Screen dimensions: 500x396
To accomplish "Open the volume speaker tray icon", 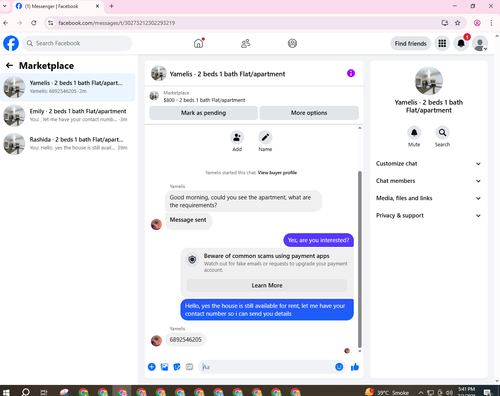I will point(450,393).
